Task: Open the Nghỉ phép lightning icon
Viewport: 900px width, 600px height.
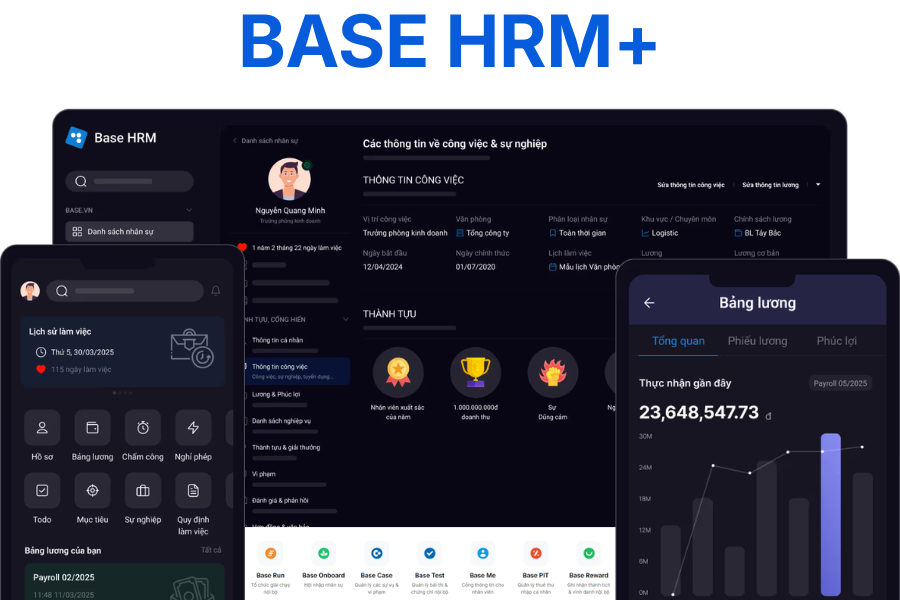Action: pyautogui.click(x=193, y=428)
